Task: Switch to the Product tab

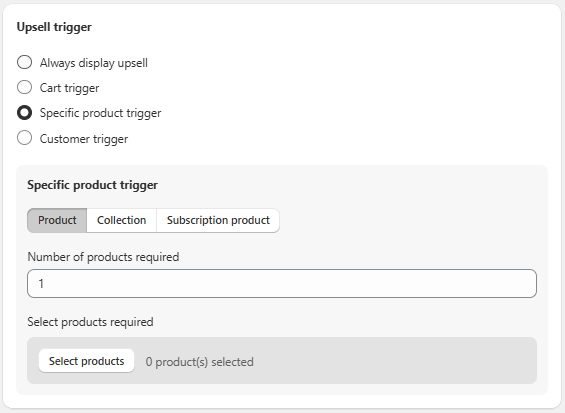Action: coord(57,220)
